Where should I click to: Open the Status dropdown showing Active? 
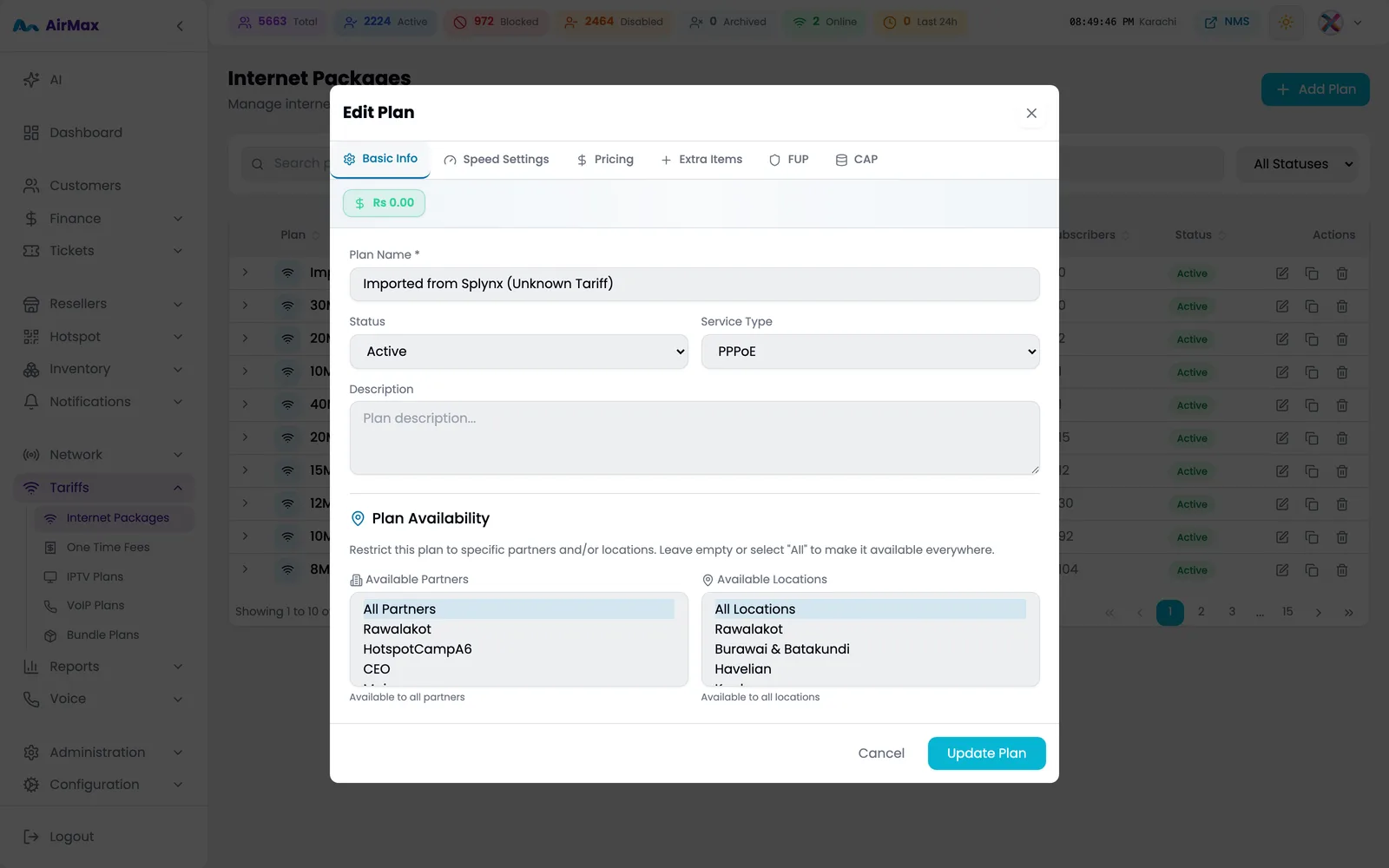[x=518, y=352]
